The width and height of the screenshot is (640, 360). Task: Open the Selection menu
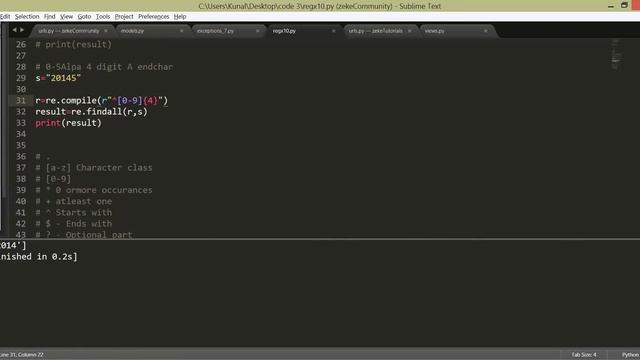tap(27, 16)
